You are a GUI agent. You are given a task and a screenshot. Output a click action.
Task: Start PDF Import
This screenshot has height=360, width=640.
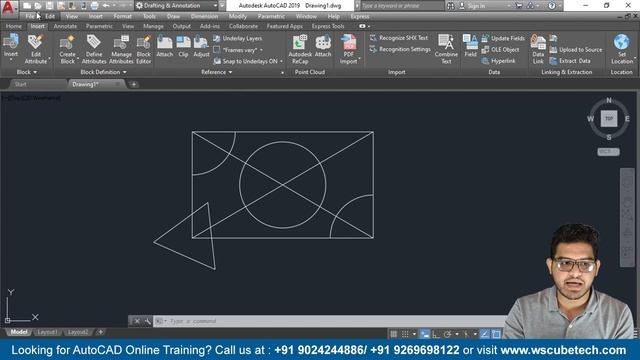[x=349, y=49]
